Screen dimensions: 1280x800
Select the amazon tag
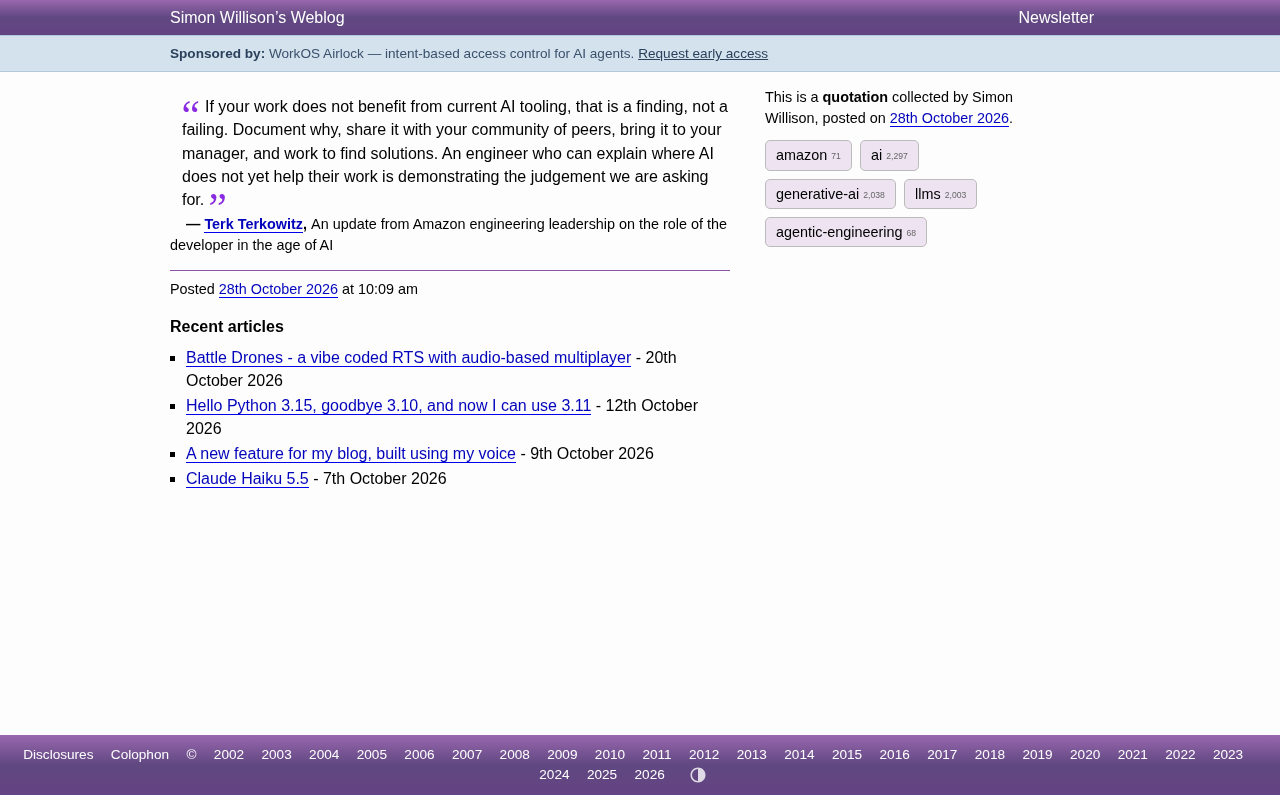tap(808, 155)
